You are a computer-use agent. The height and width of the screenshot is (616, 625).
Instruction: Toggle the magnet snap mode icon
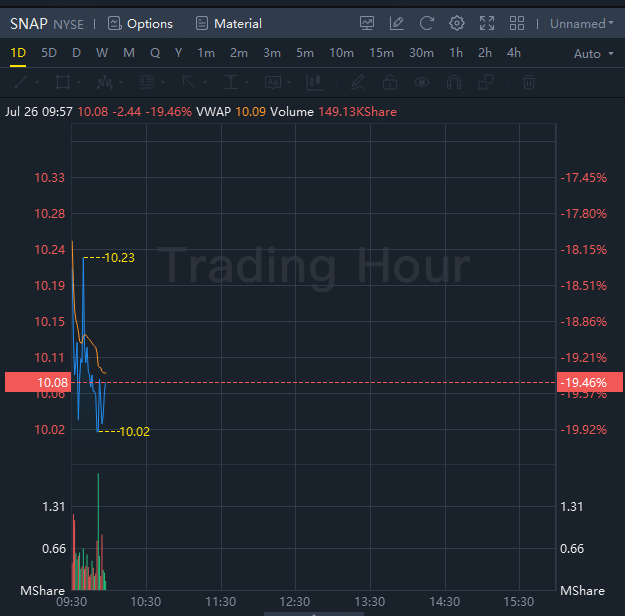(x=454, y=82)
